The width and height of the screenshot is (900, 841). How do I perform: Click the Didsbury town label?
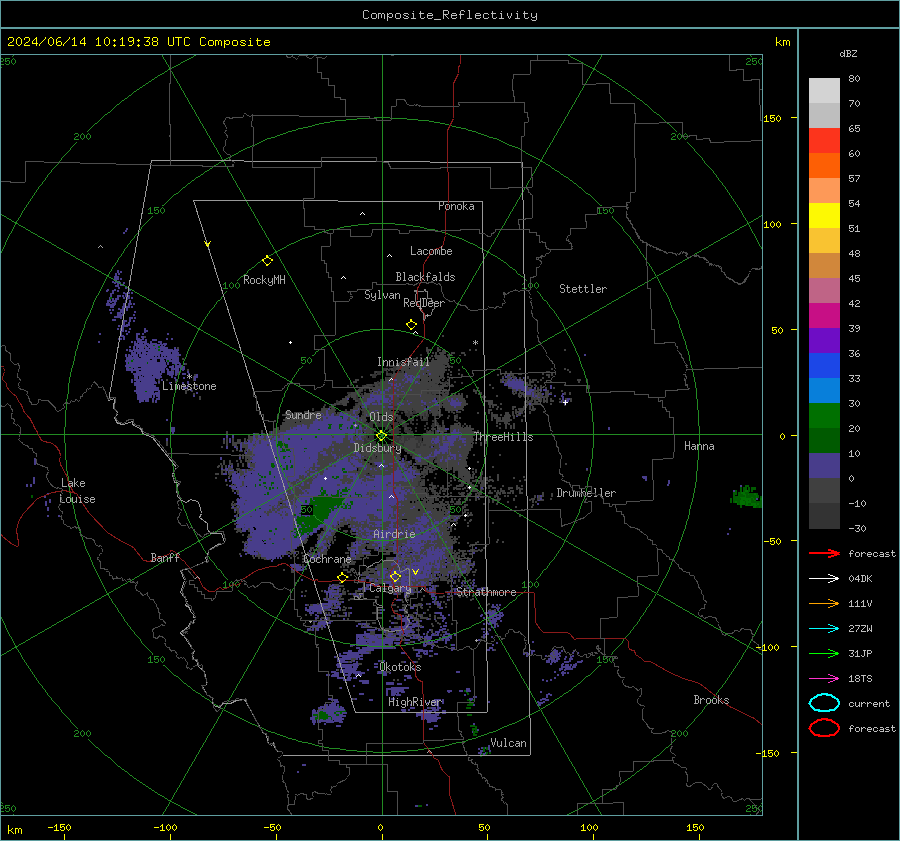tap(377, 448)
